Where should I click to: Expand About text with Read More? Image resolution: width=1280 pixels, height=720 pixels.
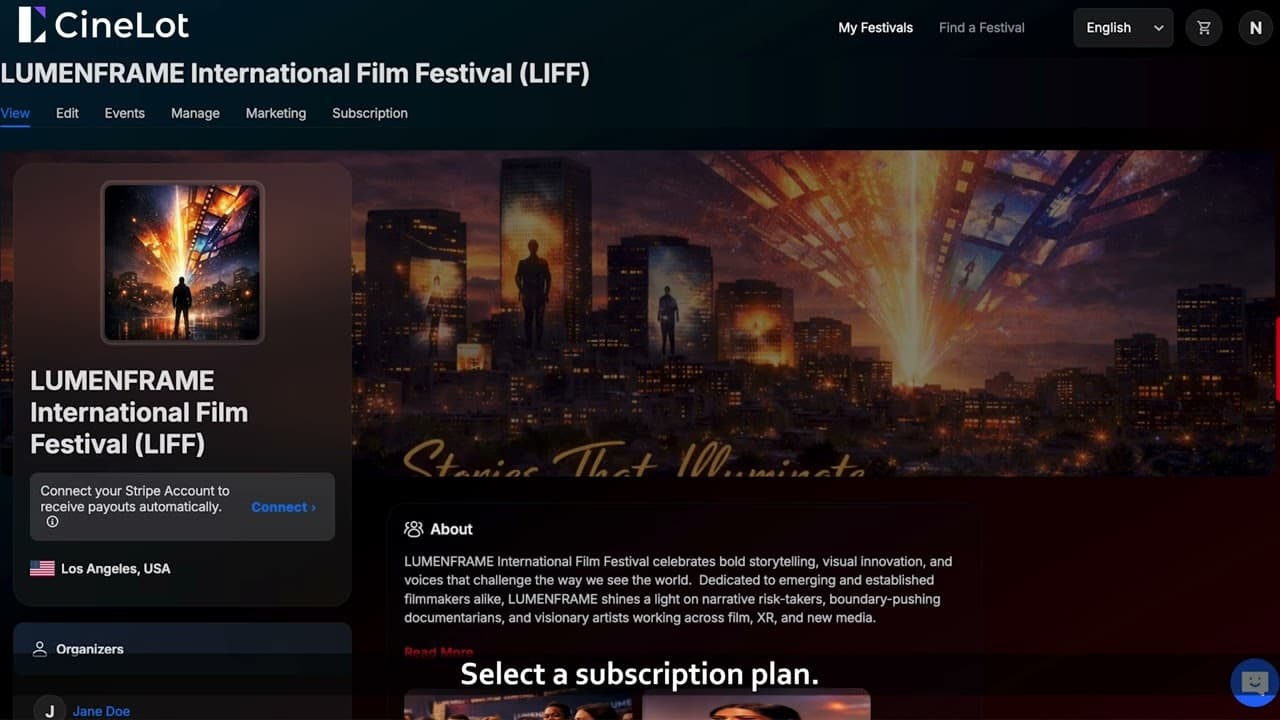[439, 651]
